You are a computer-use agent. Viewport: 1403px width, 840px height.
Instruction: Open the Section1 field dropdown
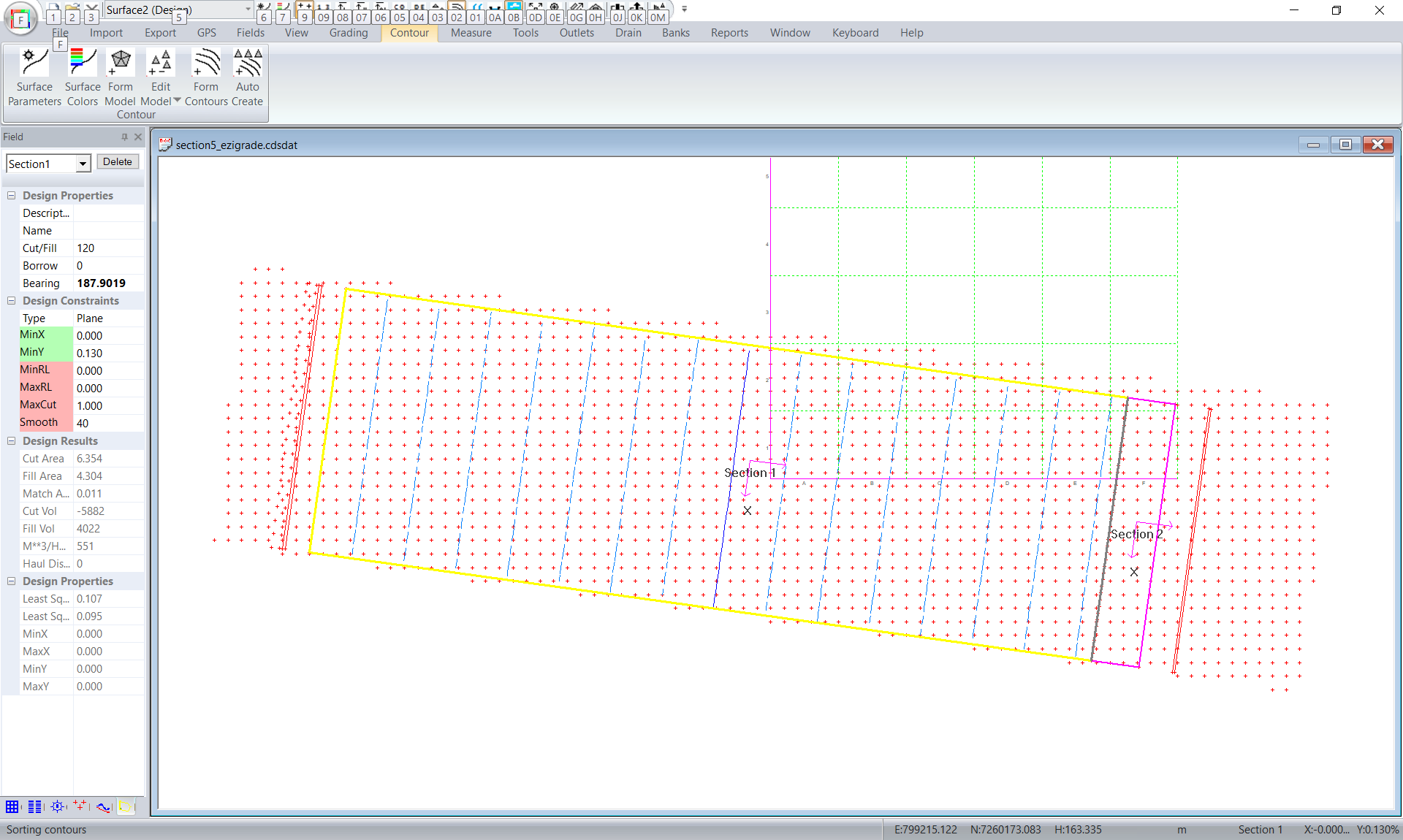(x=83, y=164)
